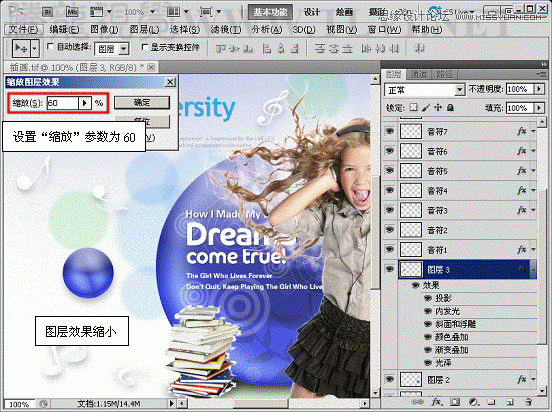Distribute top edges icon
The height and width of the screenshot is (412, 552).
click(x=320, y=49)
